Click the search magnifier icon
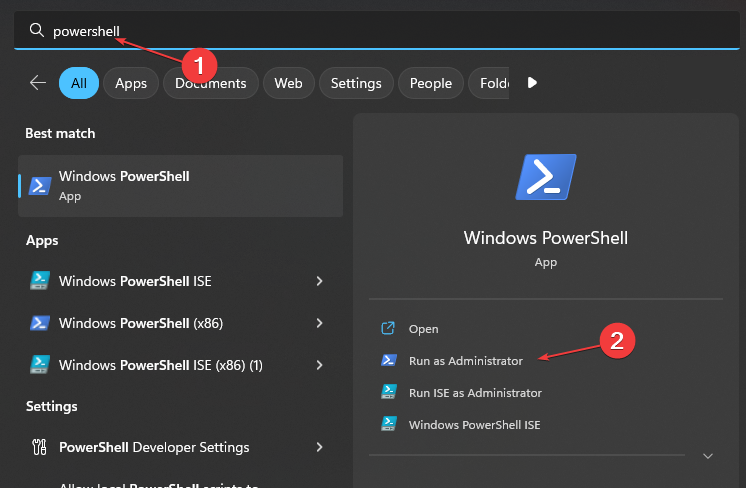Screen dimensions: 746x488 tap(37, 30)
